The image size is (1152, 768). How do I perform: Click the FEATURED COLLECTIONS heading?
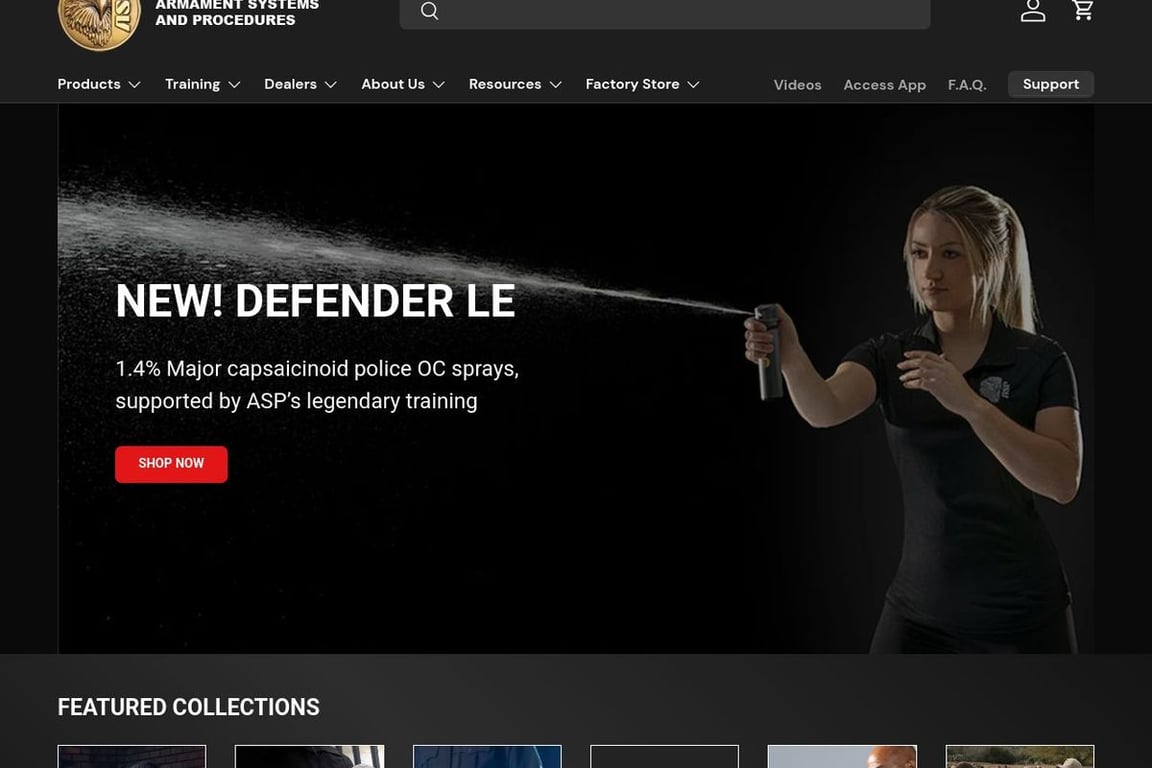189,707
